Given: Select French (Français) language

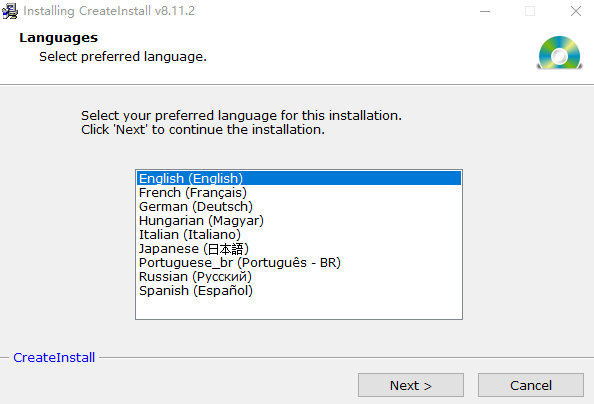Looking at the screenshot, I should pyautogui.click(x=299, y=192).
